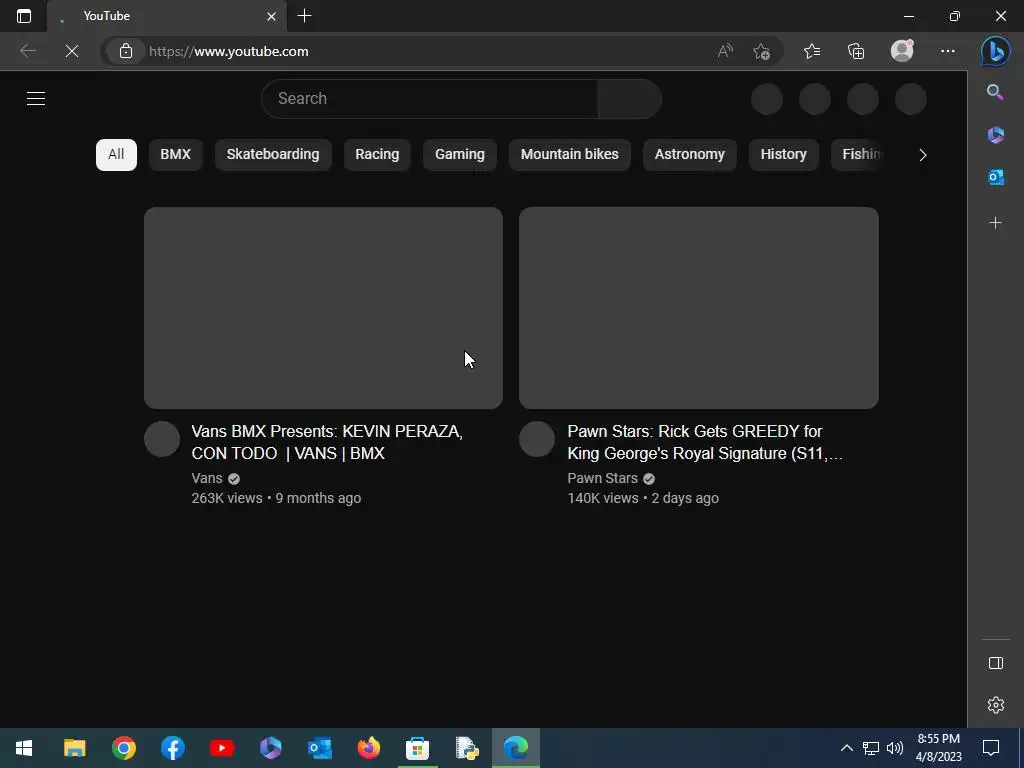The image size is (1024, 768).
Task: Open Bing chat sidebar button
Action: tap(995, 51)
